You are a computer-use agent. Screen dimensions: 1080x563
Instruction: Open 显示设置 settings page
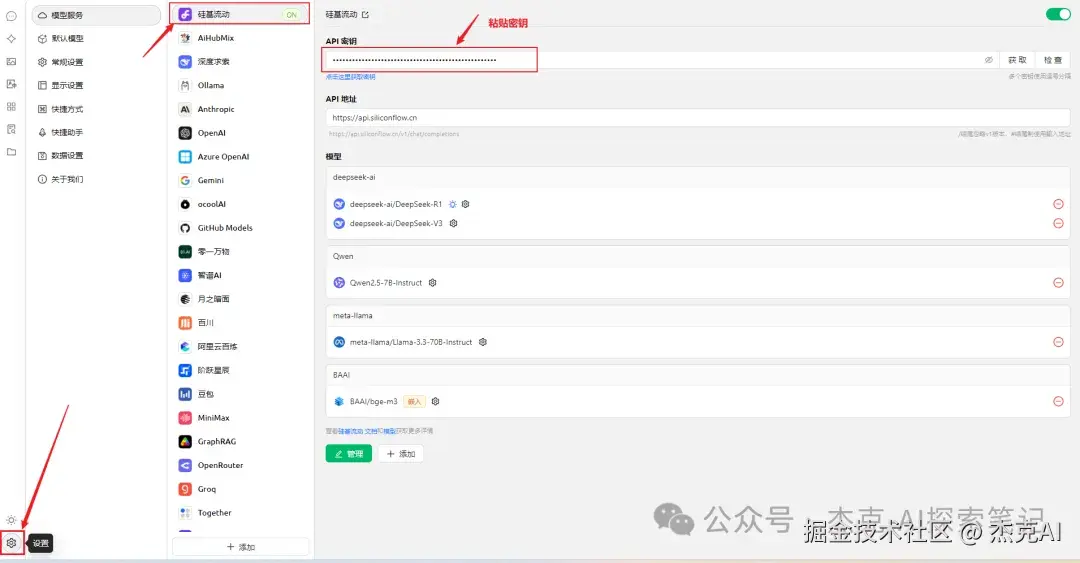click(x=96, y=85)
